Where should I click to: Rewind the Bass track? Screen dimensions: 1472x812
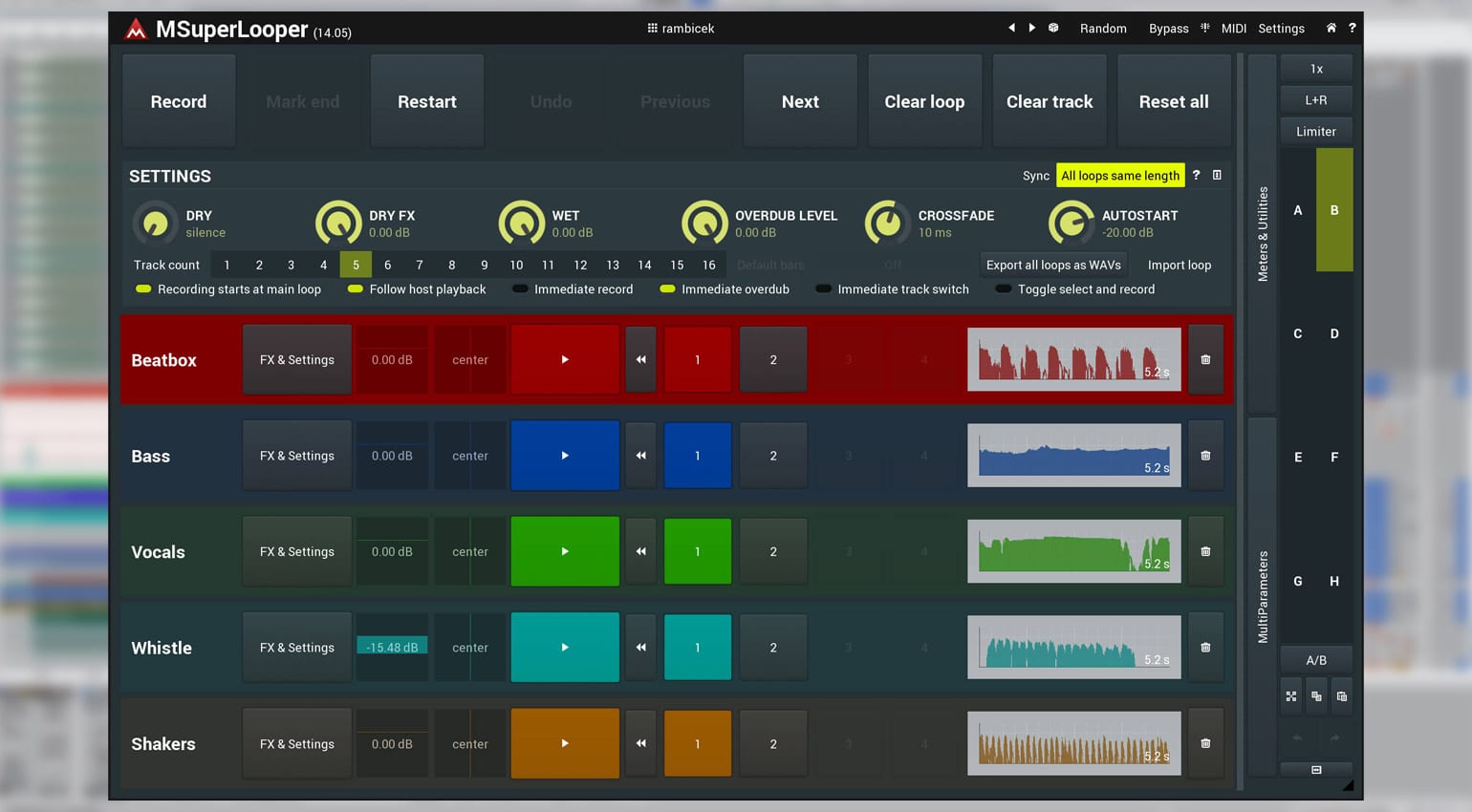point(640,456)
